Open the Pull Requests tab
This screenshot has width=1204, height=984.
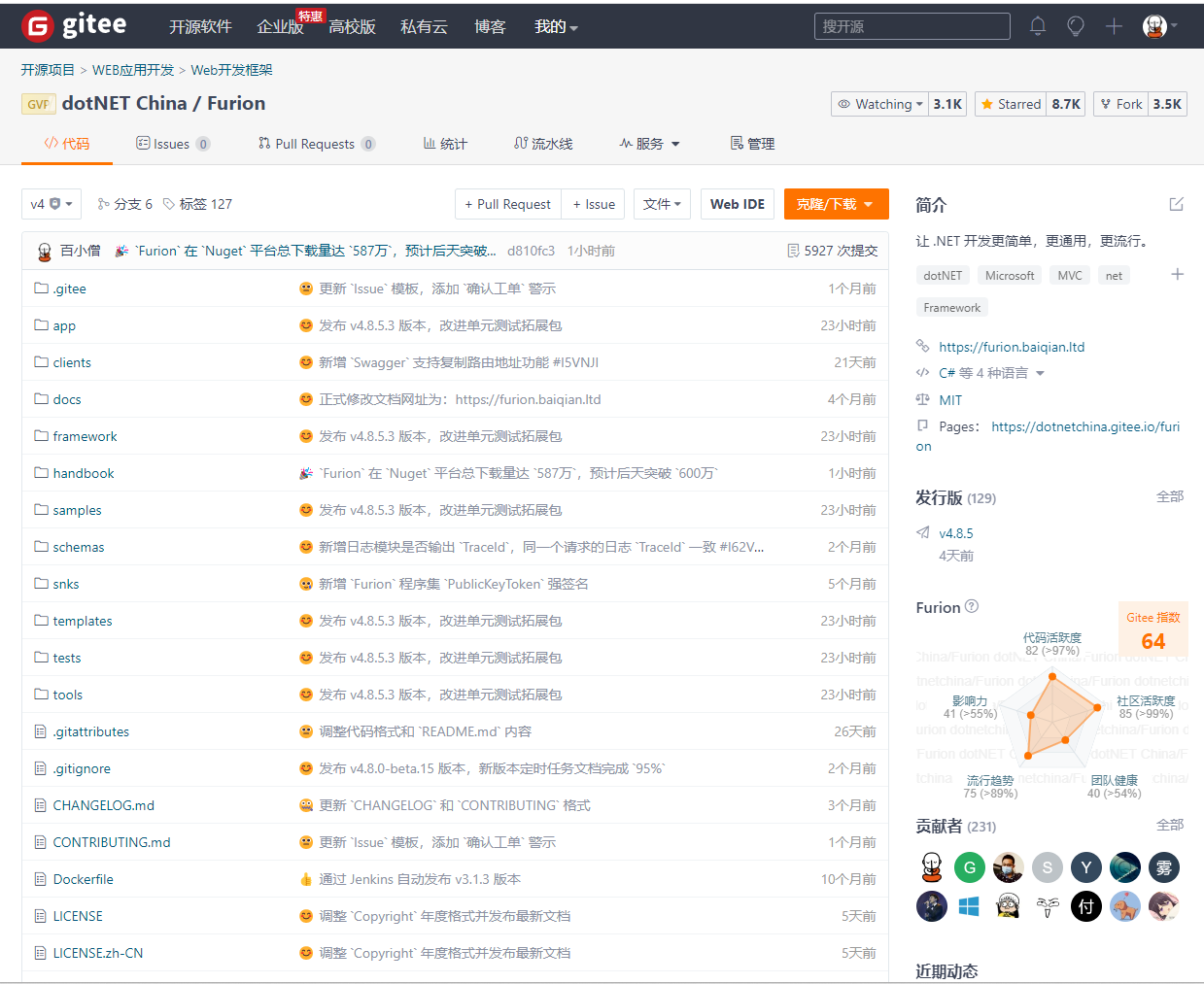tap(317, 144)
